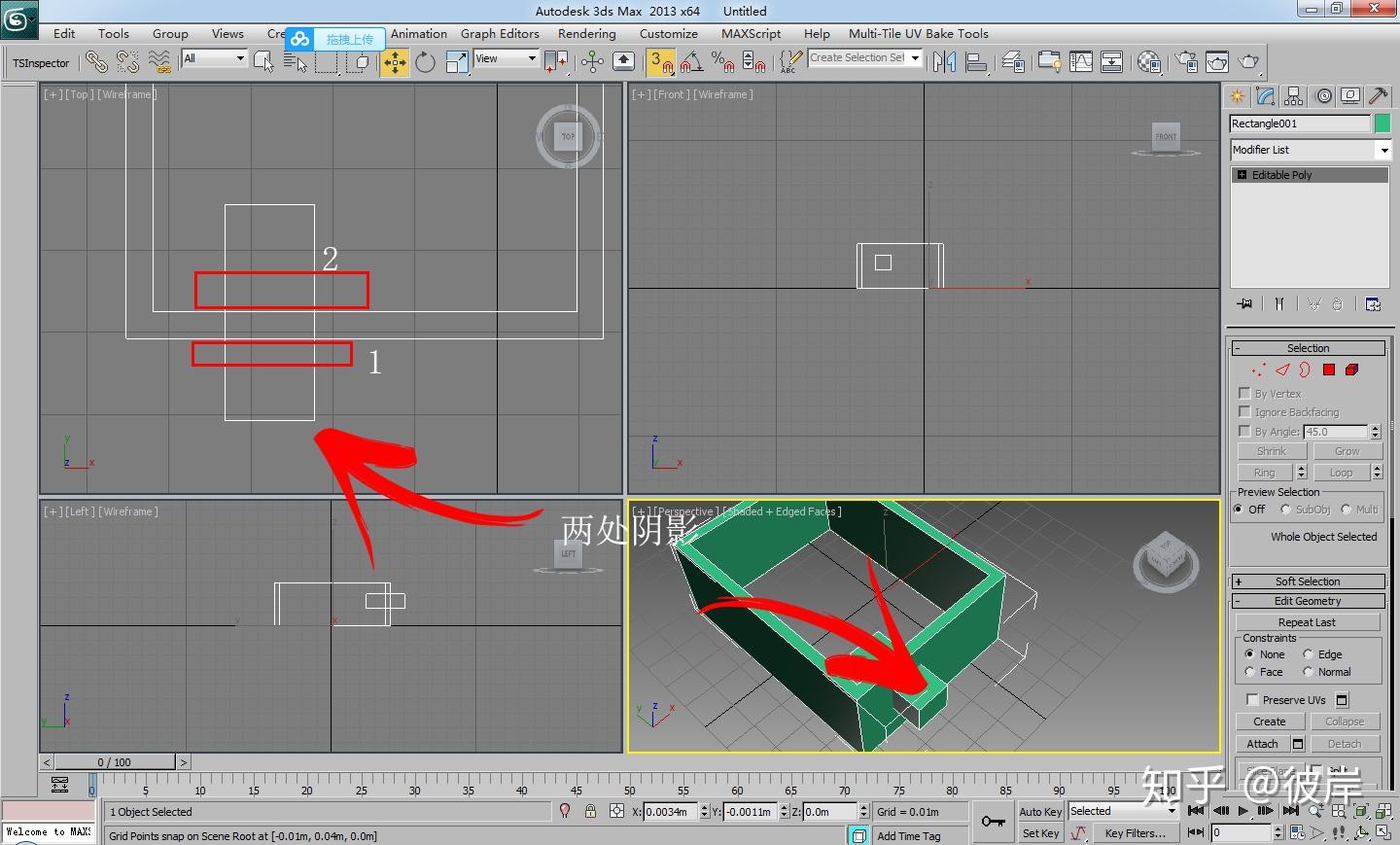
Task: Activate the Bind to Space Warp tool
Action: tap(159, 62)
